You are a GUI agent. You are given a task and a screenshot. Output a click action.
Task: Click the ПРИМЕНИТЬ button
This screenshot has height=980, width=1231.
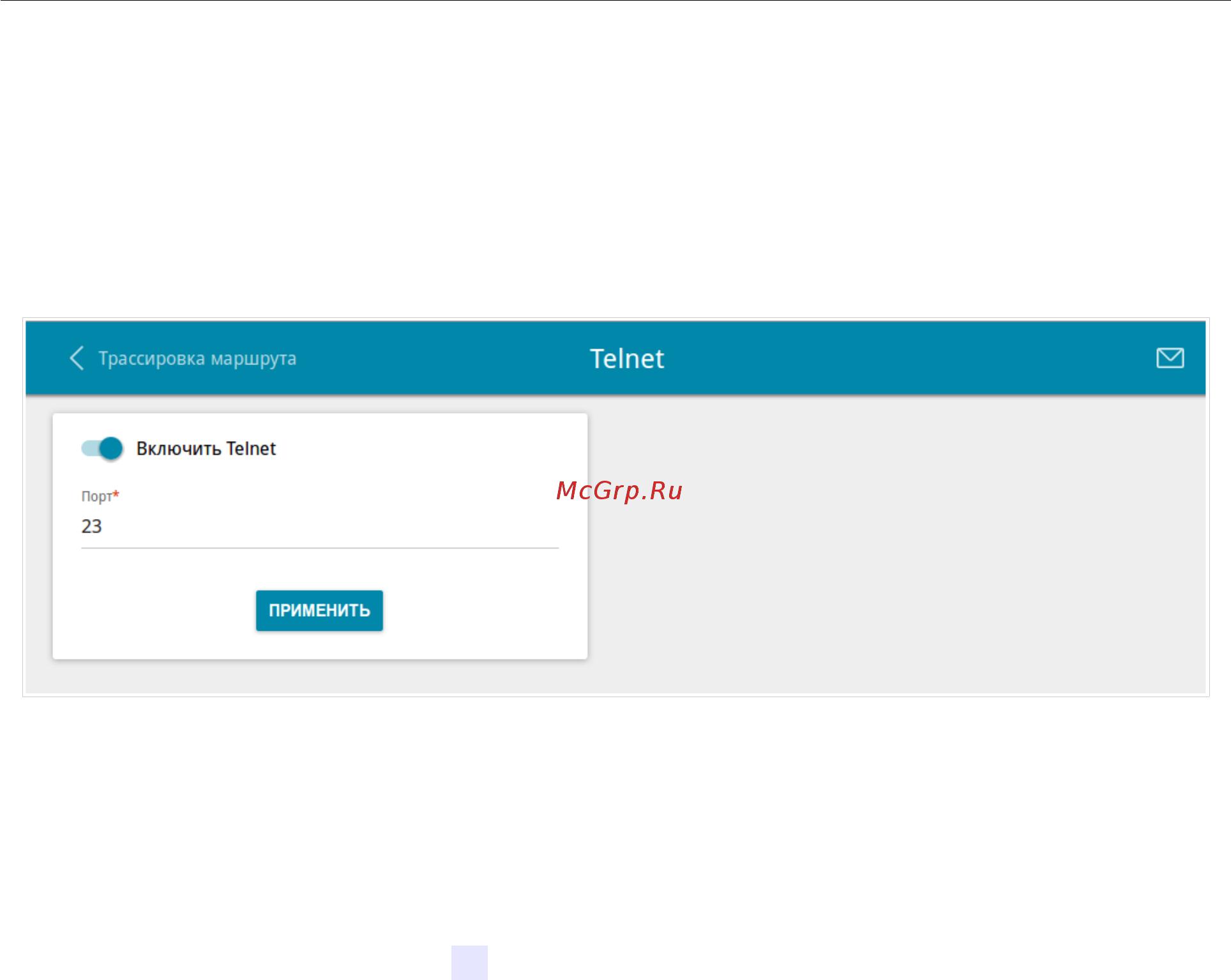pyautogui.click(x=319, y=610)
